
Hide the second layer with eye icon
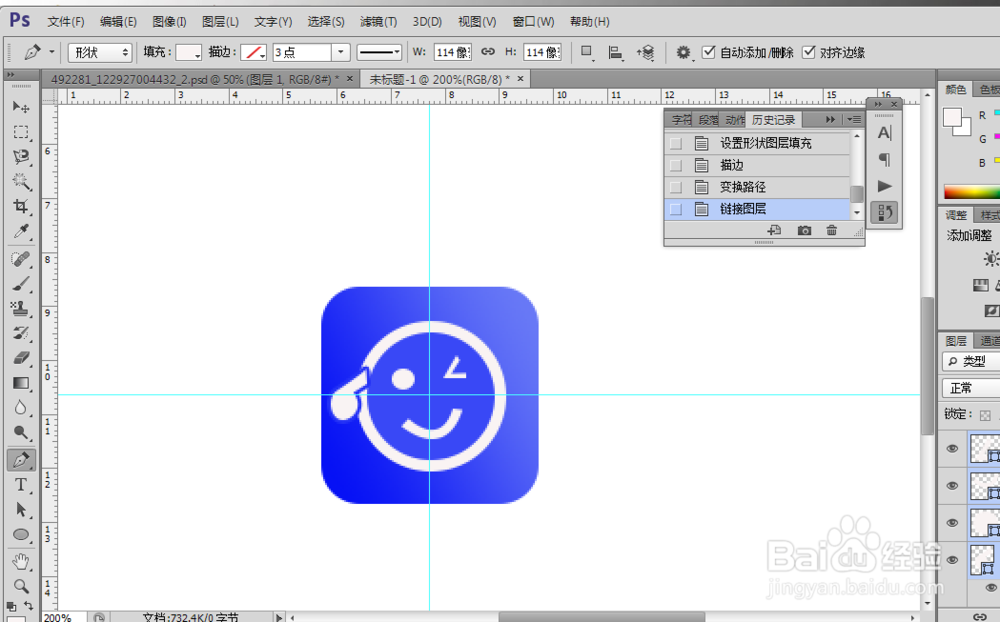coord(952,485)
